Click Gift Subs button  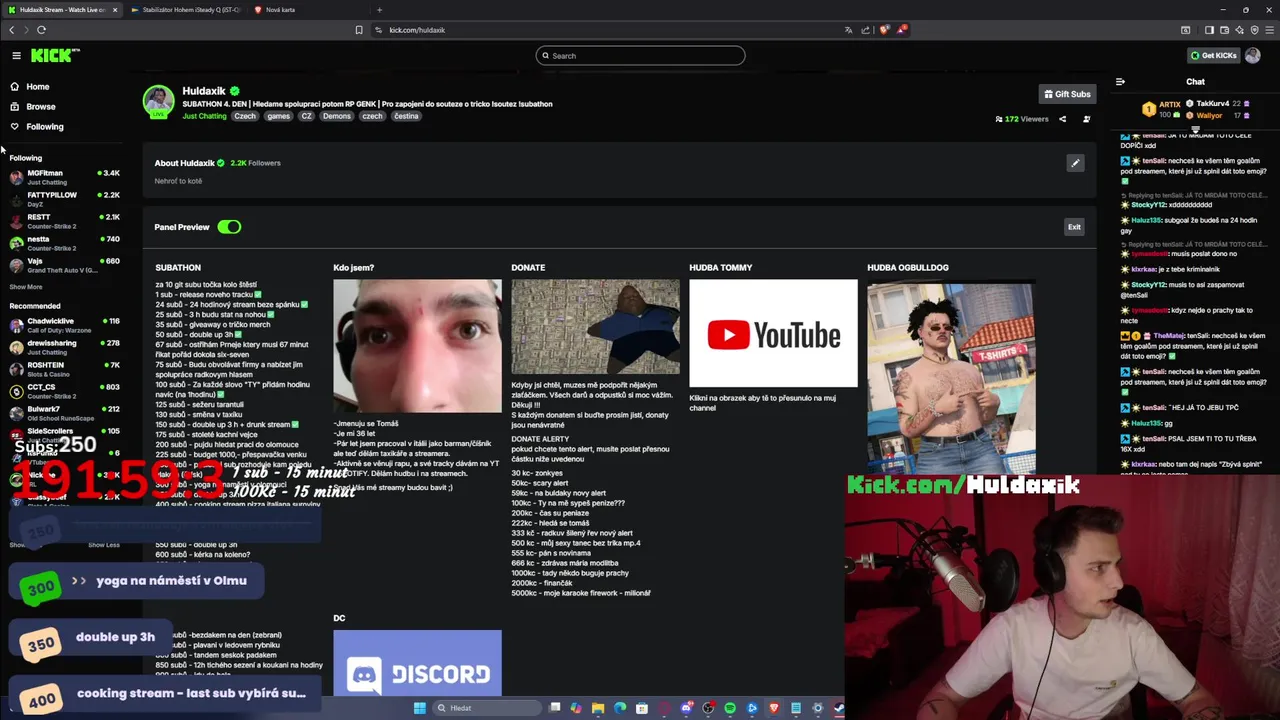point(1067,94)
